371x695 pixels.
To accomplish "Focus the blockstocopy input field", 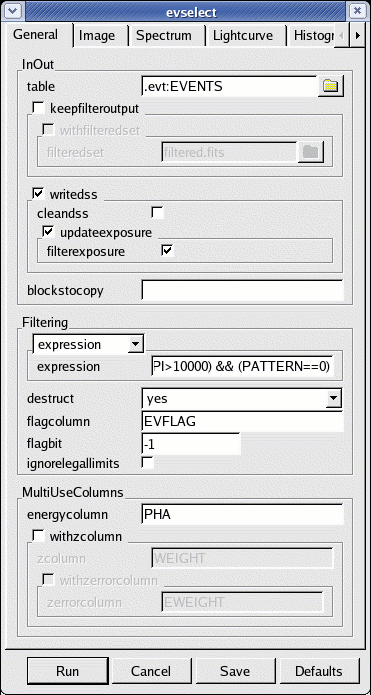I will tap(242, 290).
